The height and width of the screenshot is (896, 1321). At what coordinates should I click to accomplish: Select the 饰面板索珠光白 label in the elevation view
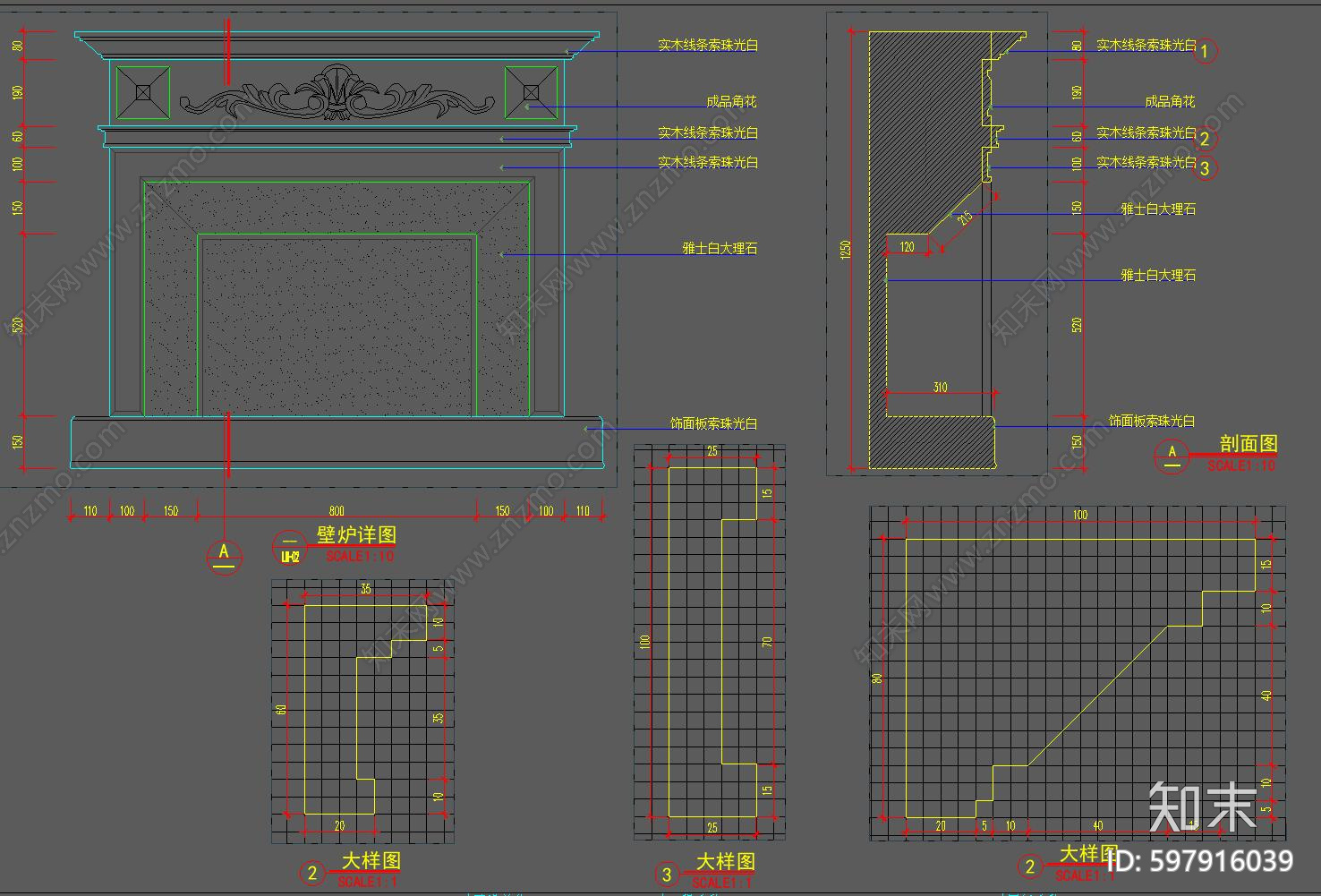(713, 423)
